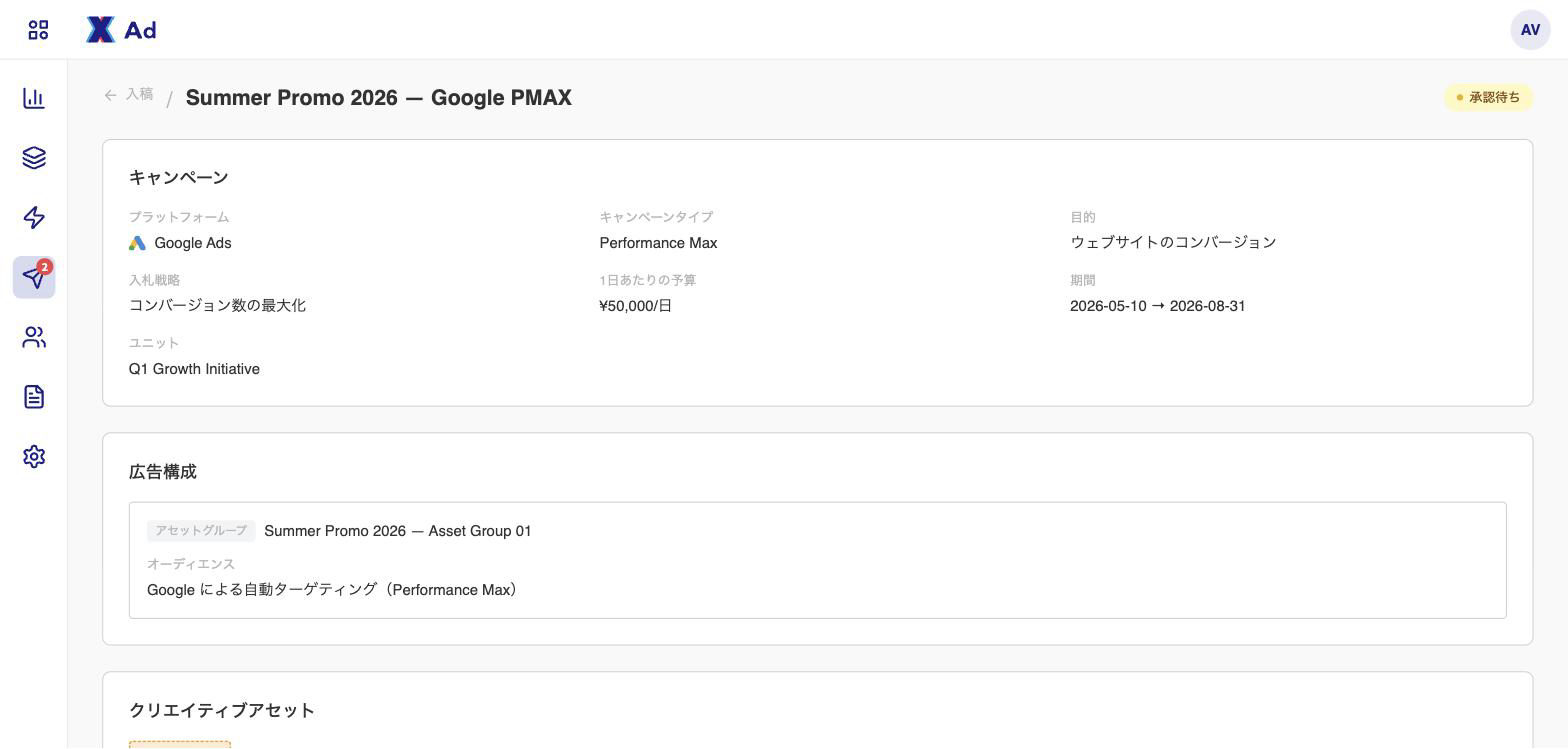Click the プラットフォーム field label
Screen dimensions: 1568x749
[x=179, y=217]
